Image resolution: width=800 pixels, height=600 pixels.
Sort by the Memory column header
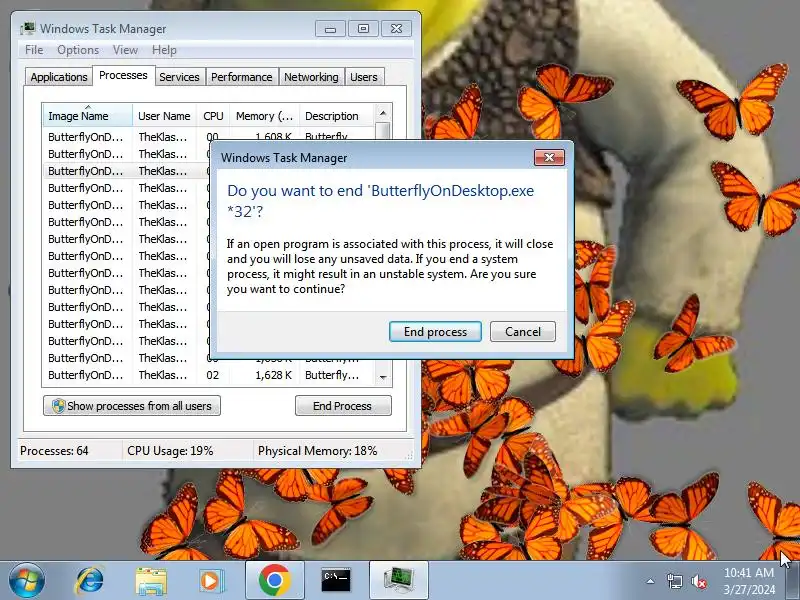(x=264, y=116)
